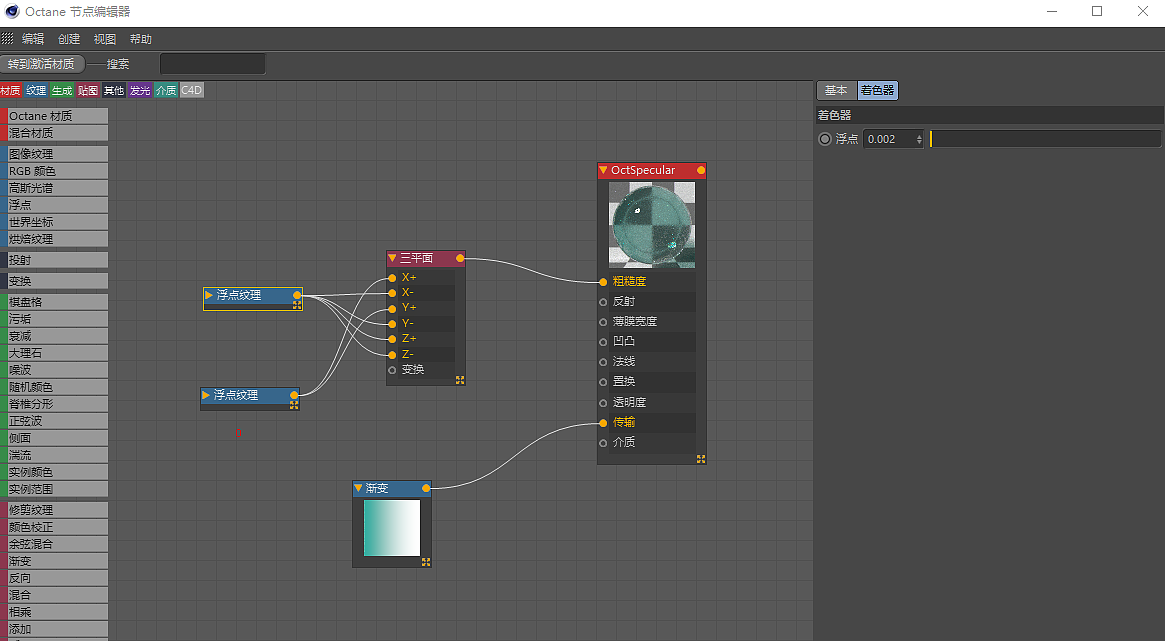Open the 视图 menu
Screen dimensions: 1165x641
click(105, 39)
